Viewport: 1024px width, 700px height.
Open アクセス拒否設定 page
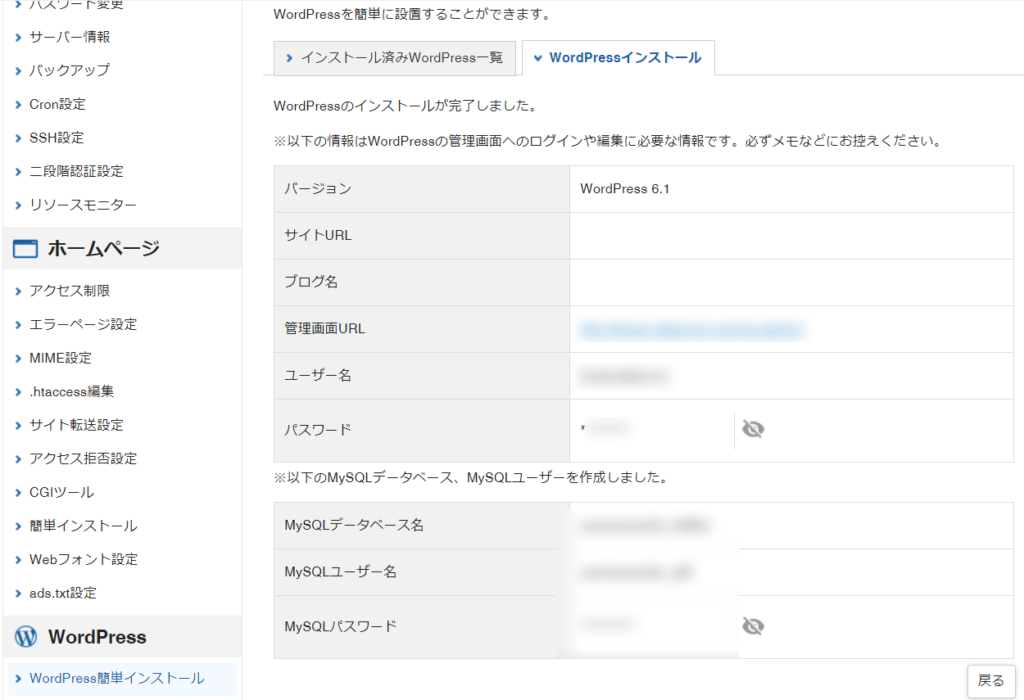coord(84,458)
